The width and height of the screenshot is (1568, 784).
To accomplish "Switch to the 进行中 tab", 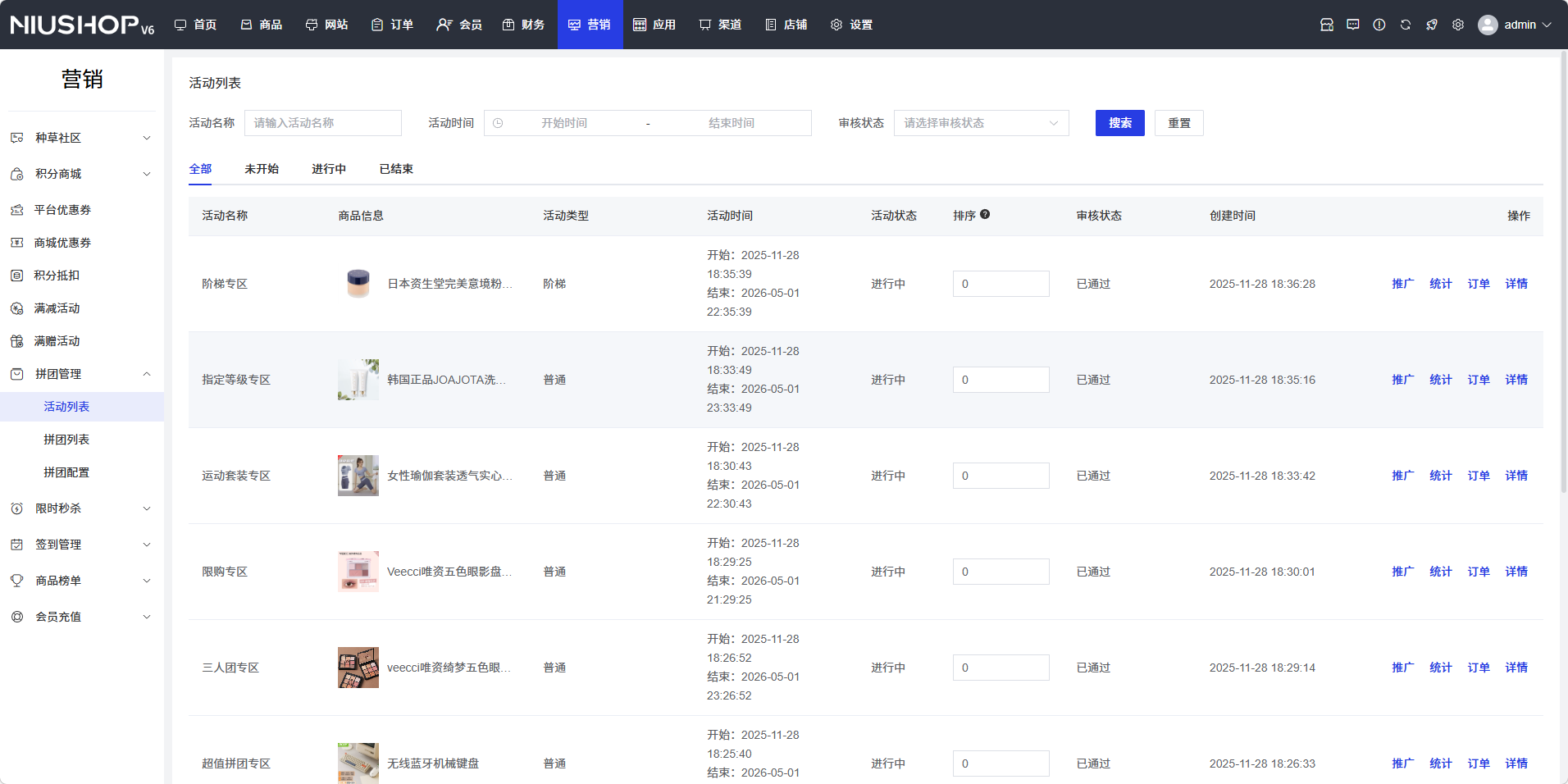I will (x=329, y=169).
